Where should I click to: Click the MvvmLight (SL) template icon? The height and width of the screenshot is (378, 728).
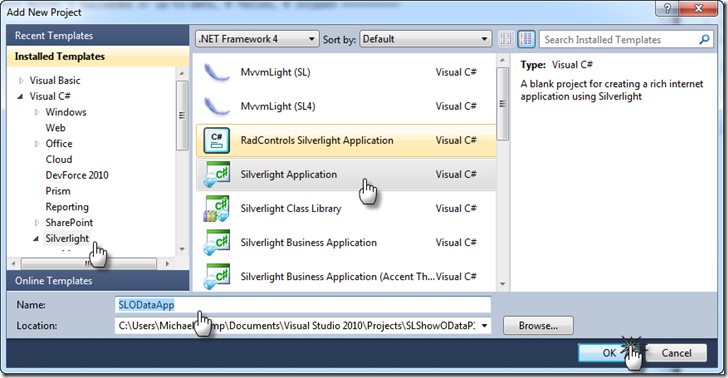(x=217, y=72)
